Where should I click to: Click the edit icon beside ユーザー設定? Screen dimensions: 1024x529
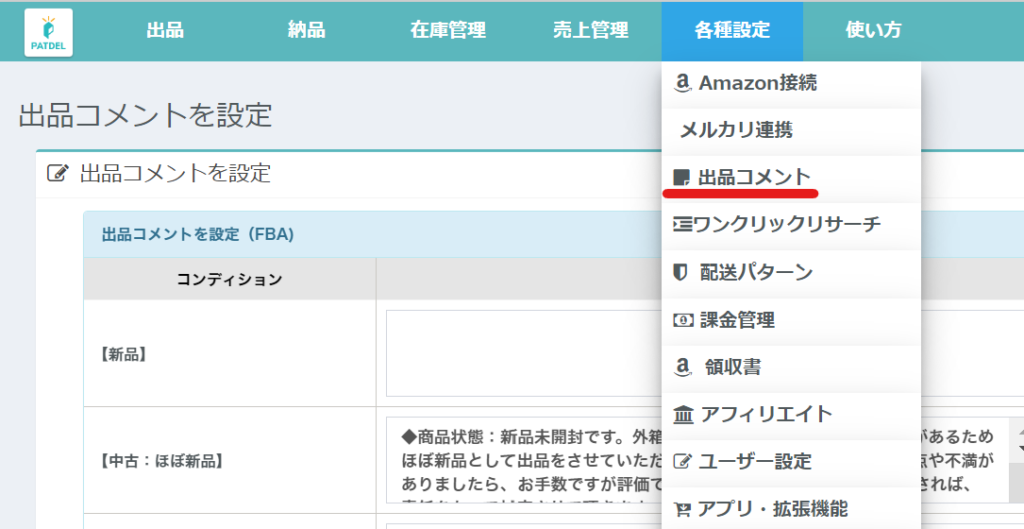click(683, 462)
